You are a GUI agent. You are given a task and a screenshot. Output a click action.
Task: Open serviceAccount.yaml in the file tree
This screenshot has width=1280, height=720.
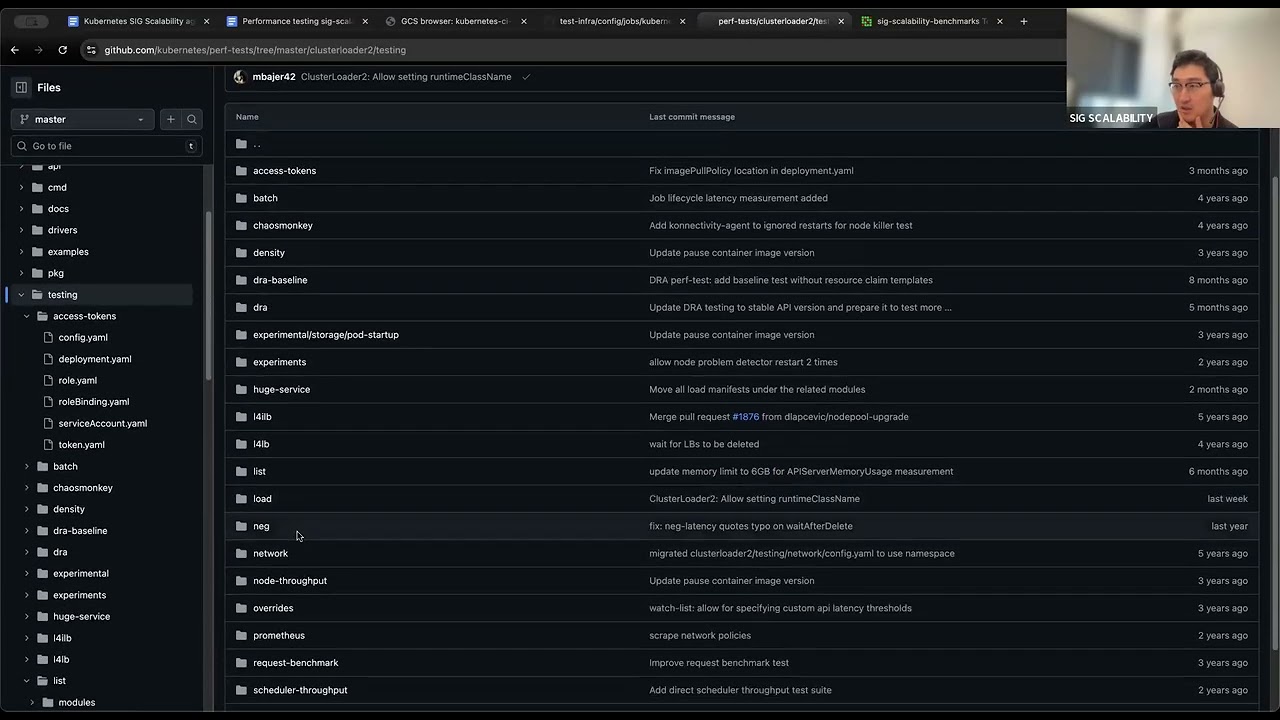[x=103, y=424]
